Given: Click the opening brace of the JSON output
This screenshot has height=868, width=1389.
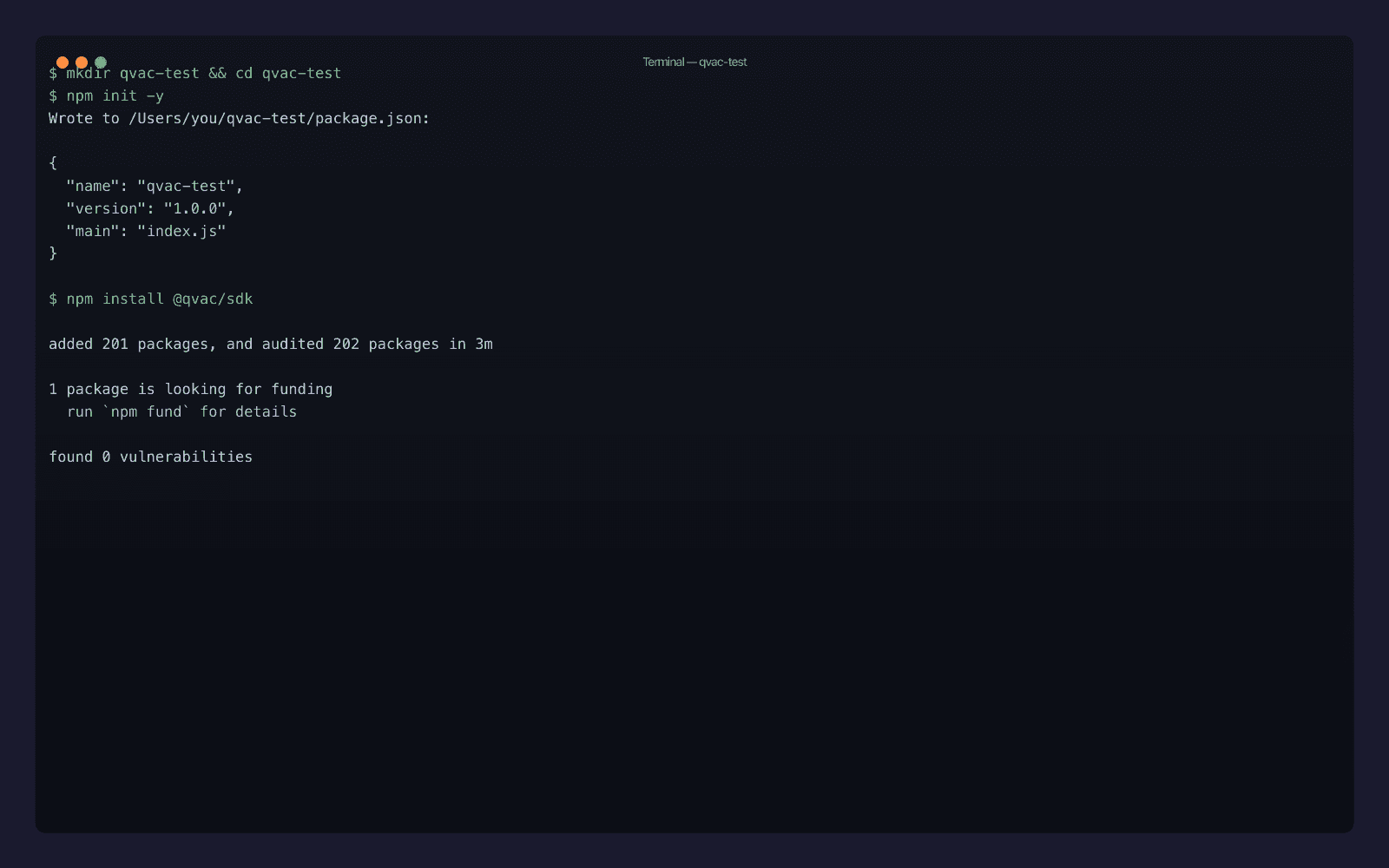Looking at the screenshot, I should click(52, 163).
